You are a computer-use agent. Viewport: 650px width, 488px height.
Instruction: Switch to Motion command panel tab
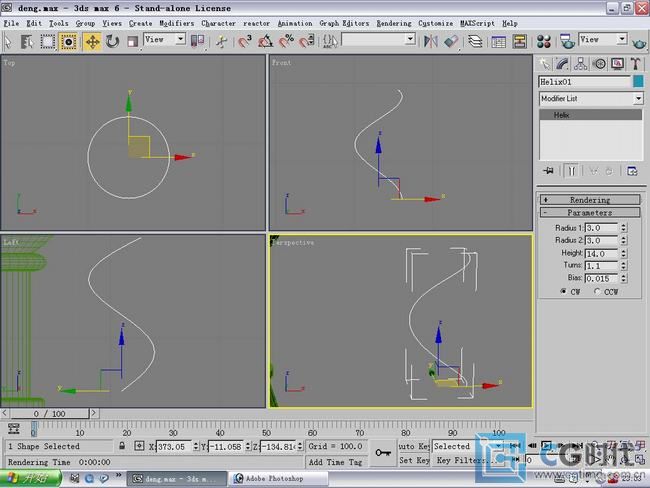click(x=599, y=64)
